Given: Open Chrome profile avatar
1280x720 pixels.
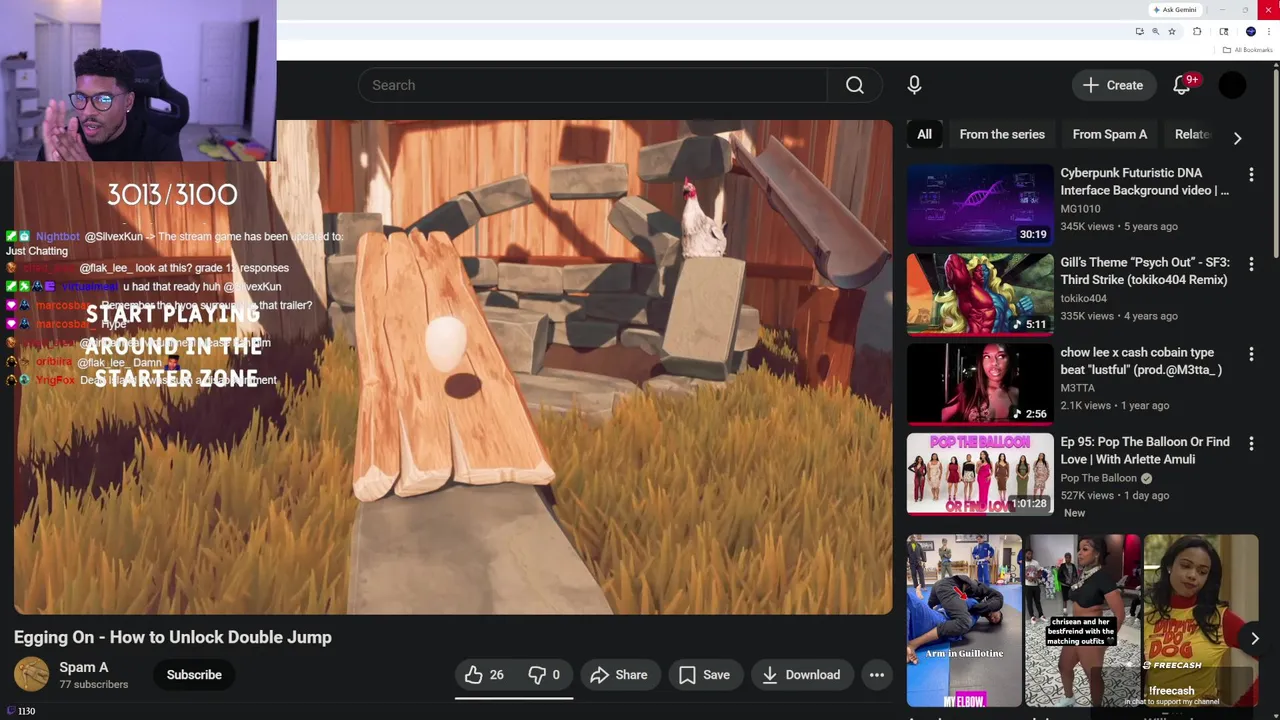Looking at the screenshot, I should 1250,32.
